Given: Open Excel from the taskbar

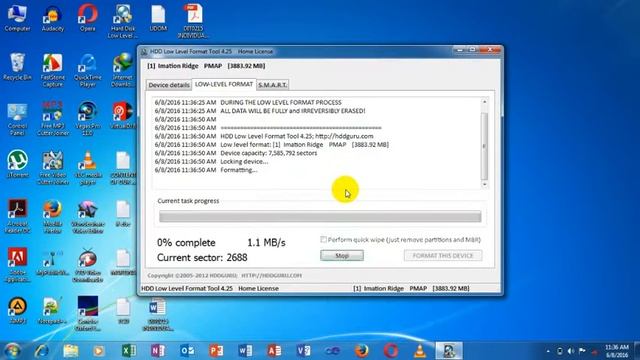Looking at the screenshot, I should tap(129, 351).
